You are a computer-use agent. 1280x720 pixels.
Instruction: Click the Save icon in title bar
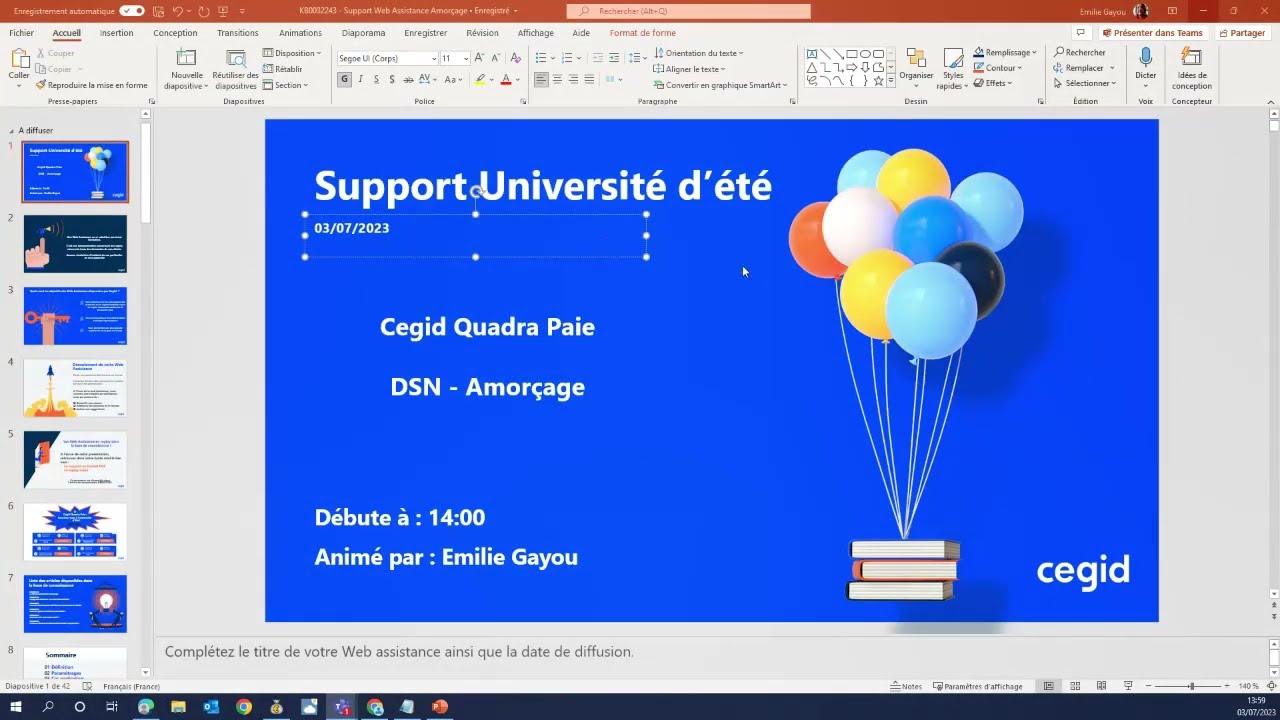(156, 11)
